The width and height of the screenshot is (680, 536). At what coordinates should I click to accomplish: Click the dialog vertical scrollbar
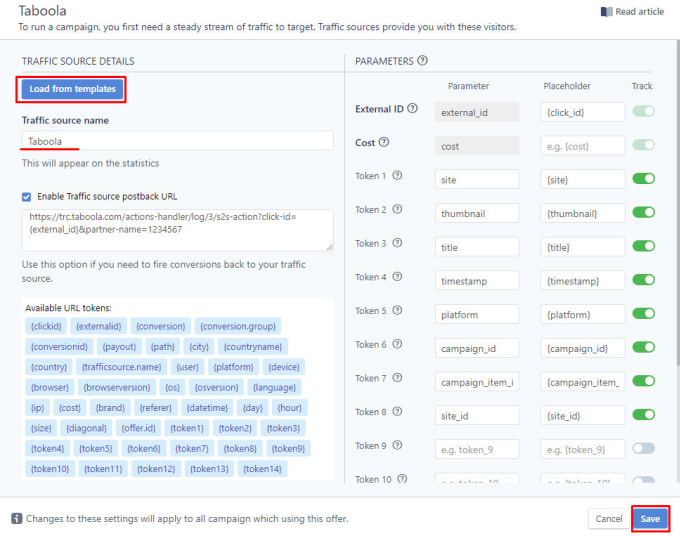tap(678, 204)
